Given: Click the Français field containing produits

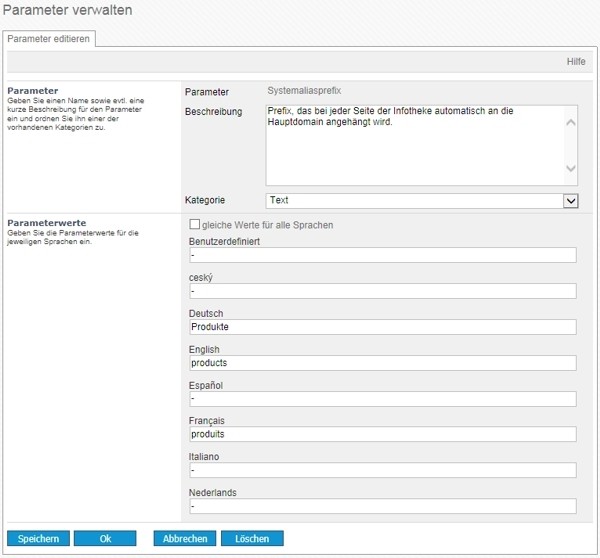Looking at the screenshot, I should (x=382, y=434).
